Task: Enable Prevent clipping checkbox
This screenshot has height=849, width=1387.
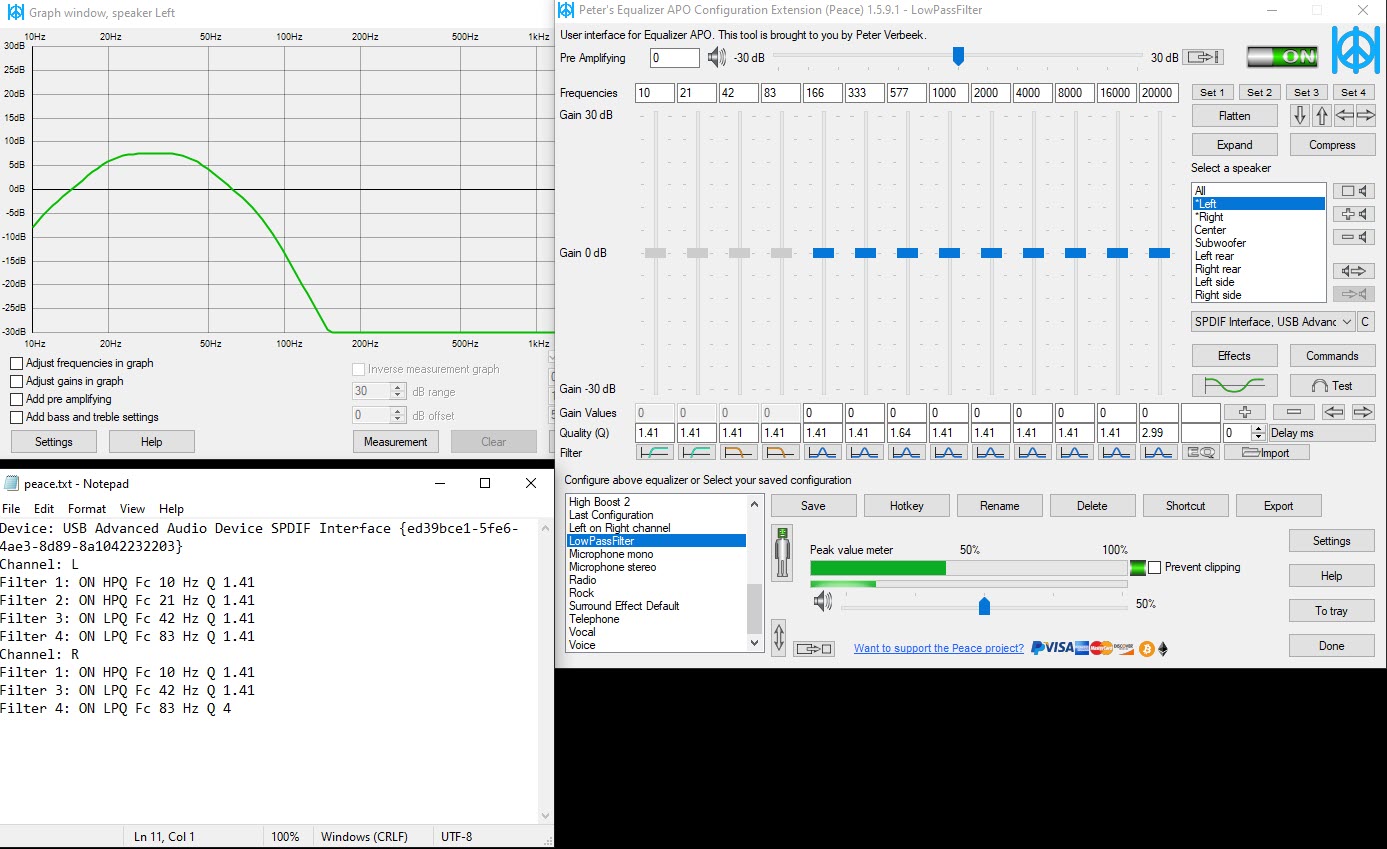Action: pos(1155,567)
